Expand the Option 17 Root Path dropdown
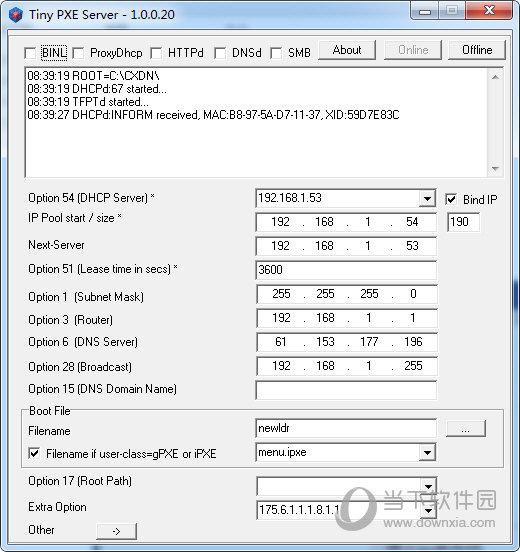The image size is (520, 552). click(428, 486)
